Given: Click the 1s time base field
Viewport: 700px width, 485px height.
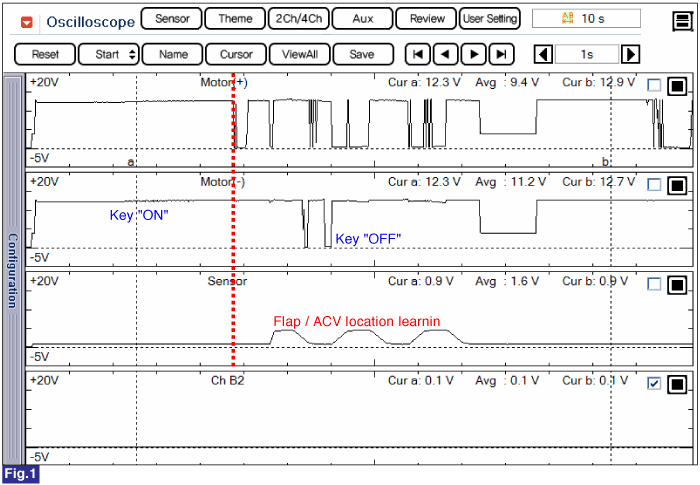Looking at the screenshot, I should click(x=587, y=54).
